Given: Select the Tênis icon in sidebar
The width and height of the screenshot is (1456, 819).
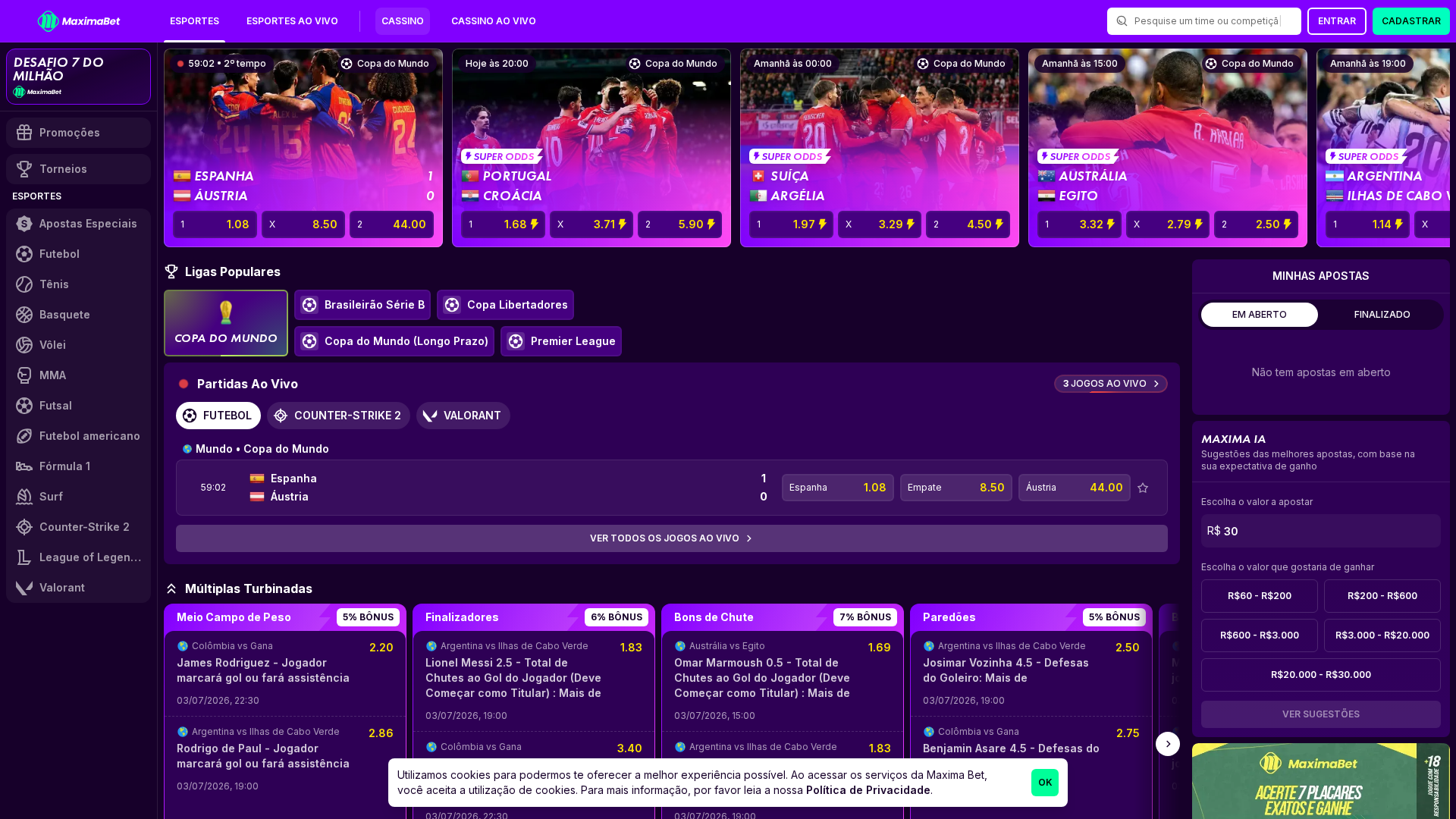Looking at the screenshot, I should point(24,284).
